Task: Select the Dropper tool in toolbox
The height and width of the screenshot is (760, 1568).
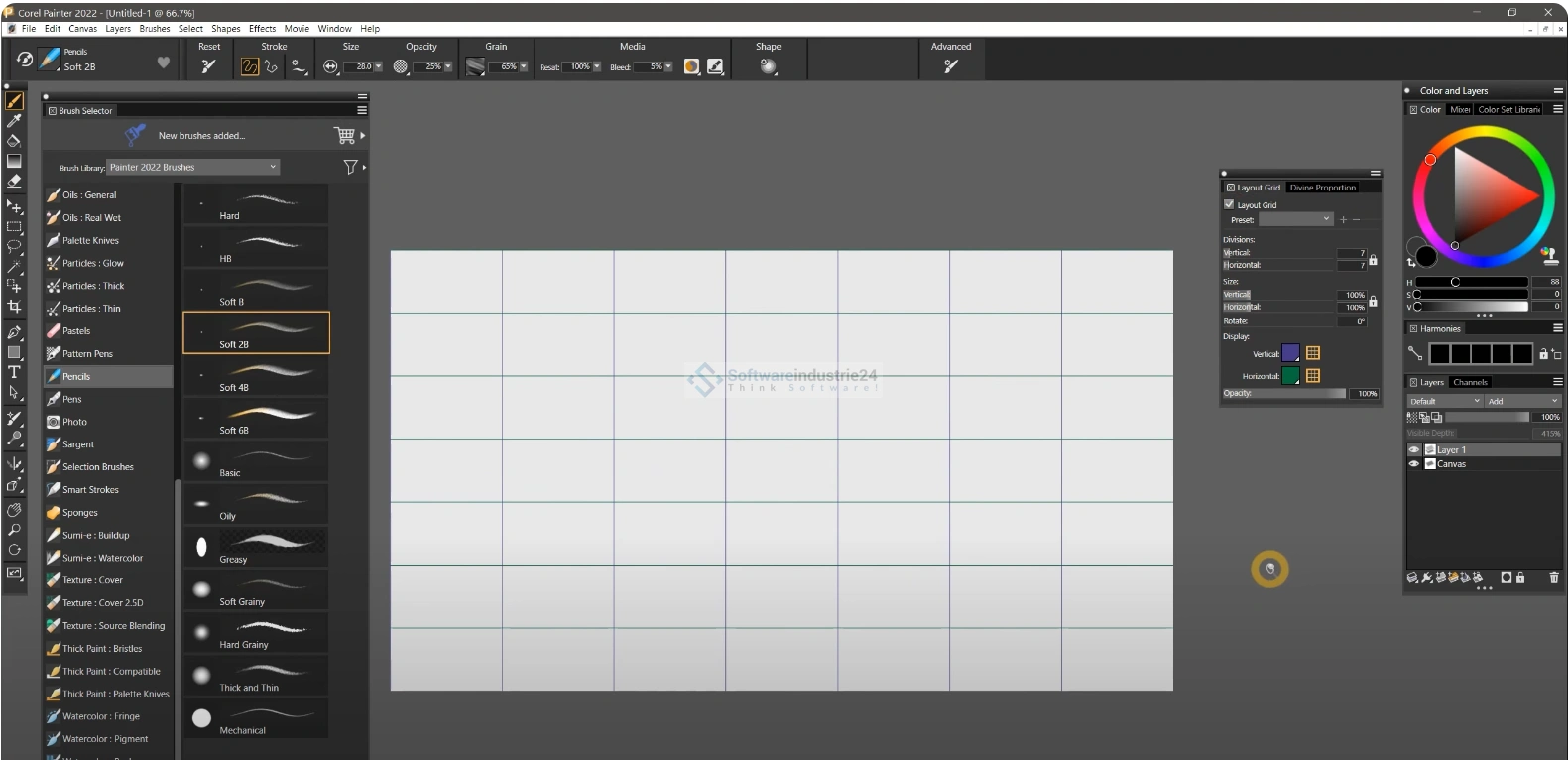Action: point(14,121)
